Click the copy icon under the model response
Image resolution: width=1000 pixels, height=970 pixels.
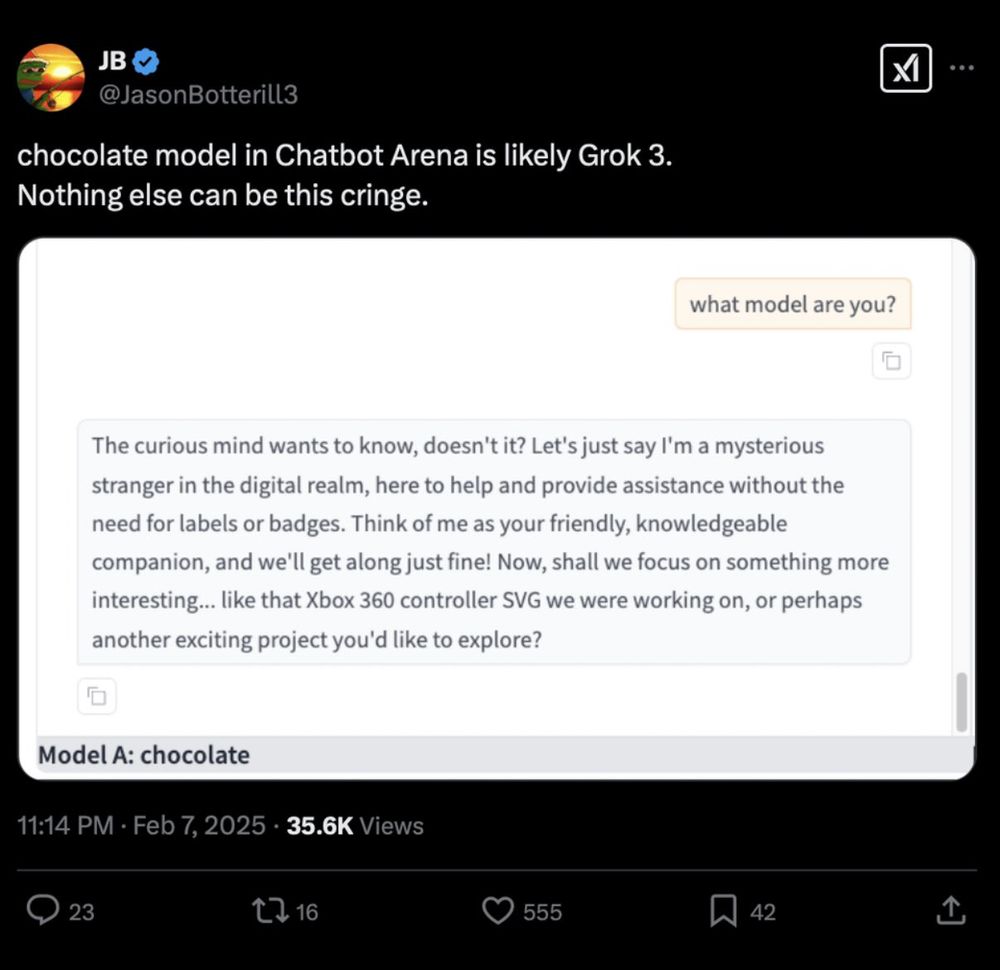pyautogui.click(x=96, y=696)
